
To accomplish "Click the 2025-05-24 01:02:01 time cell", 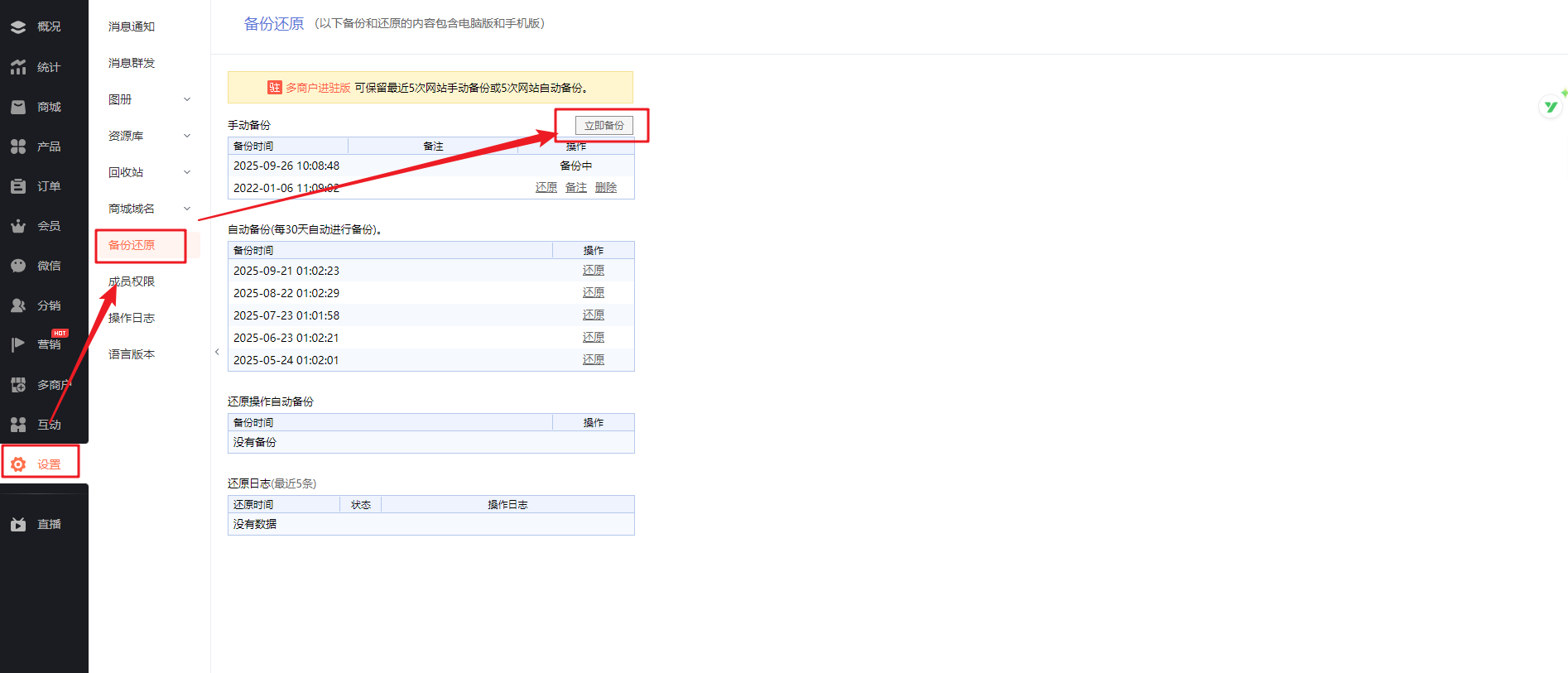I will click(x=286, y=360).
